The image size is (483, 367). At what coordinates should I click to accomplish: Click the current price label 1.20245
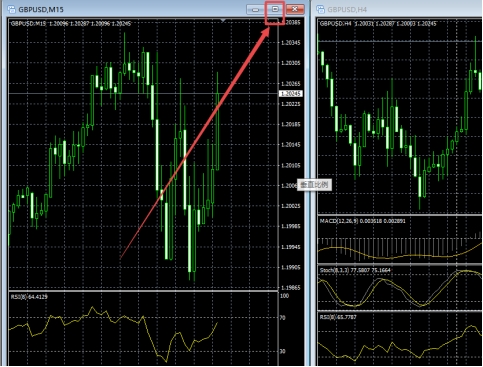(x=291, y=94)
